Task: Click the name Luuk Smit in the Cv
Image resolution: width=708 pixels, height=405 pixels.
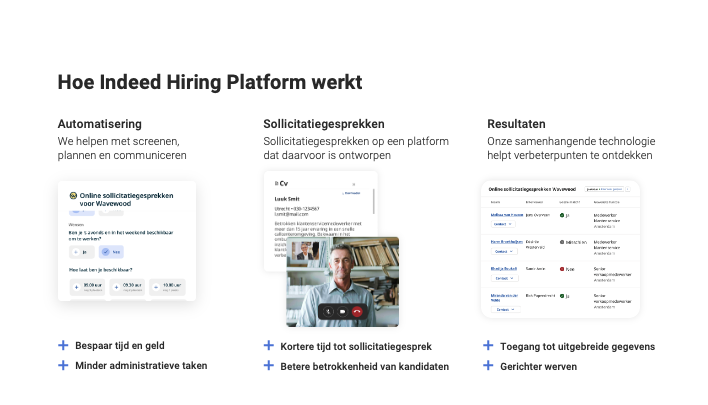Action: pos(287,199)
